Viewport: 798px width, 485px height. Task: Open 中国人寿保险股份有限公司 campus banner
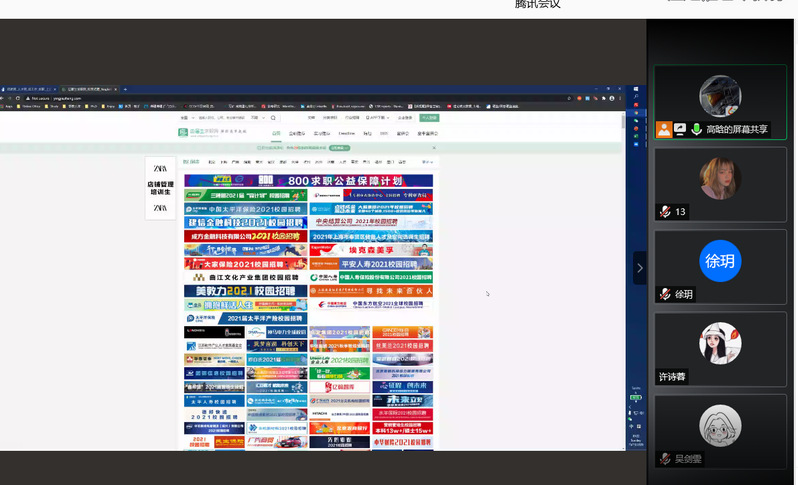[371, 277]
